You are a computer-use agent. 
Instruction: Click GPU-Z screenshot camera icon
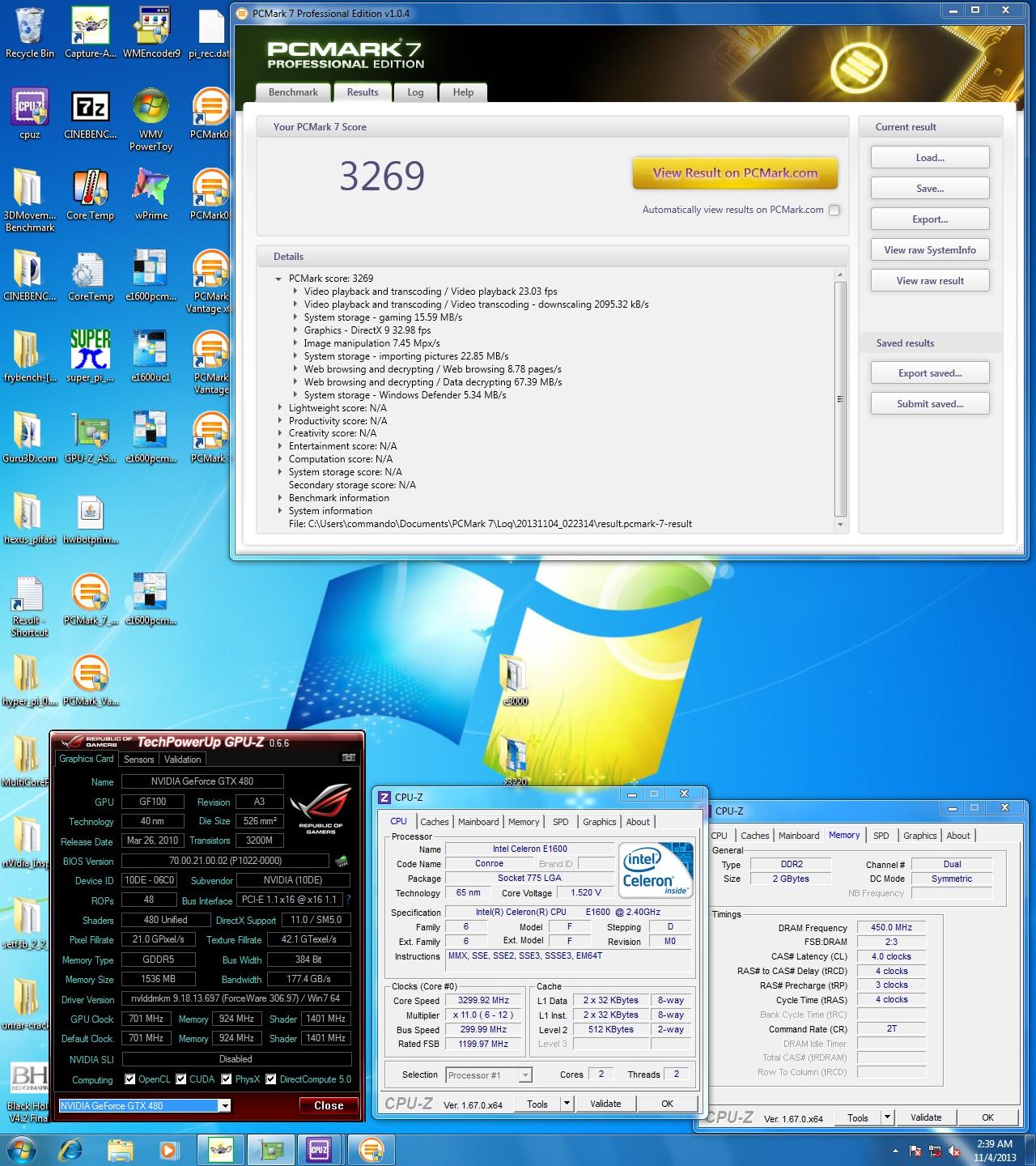349,758
